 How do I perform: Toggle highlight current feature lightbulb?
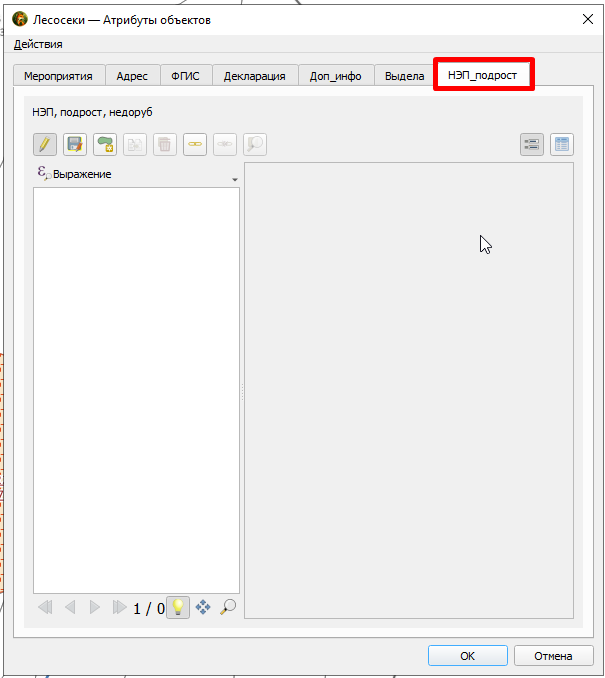(x=178, y=608)
